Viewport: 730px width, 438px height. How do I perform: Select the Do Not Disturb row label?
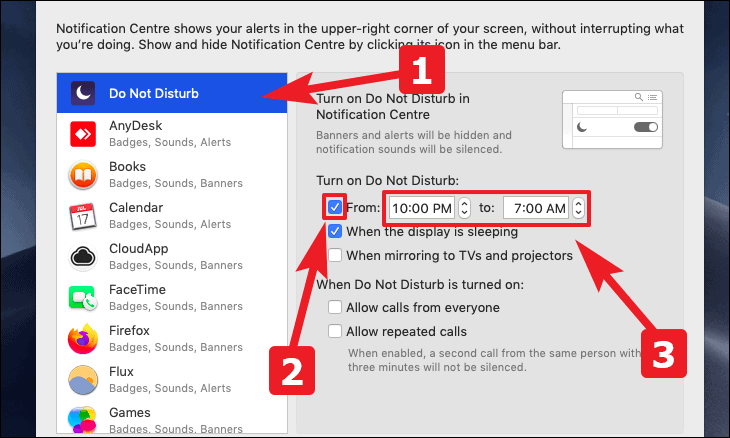[x=154, y=94]
